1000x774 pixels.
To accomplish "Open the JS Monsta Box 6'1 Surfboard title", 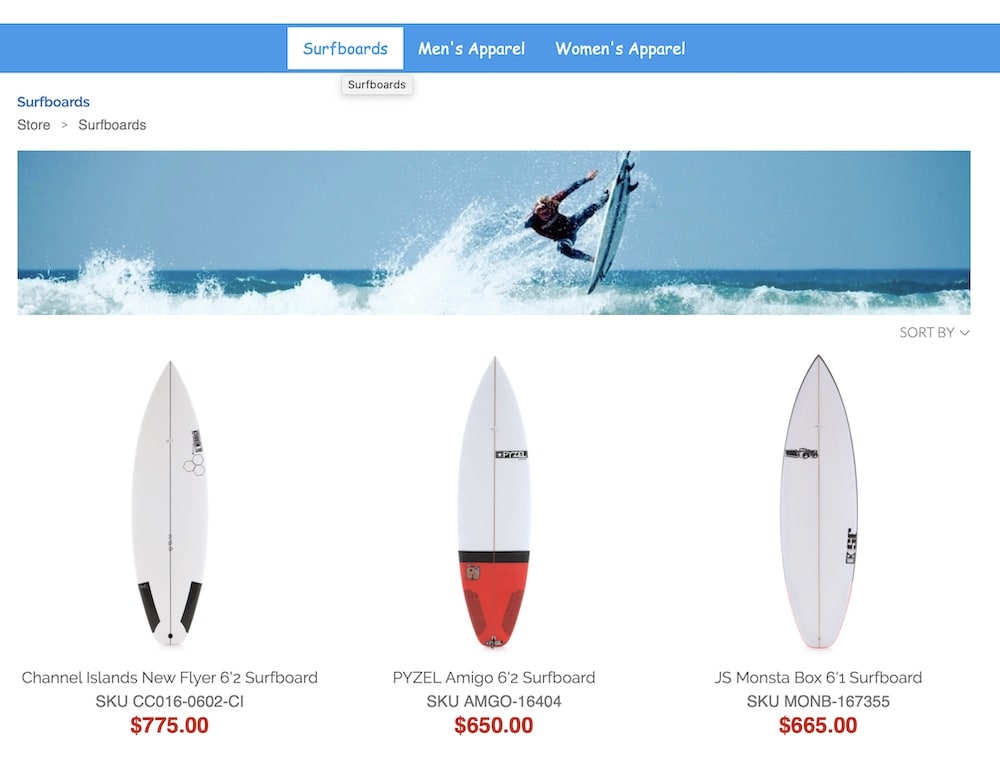I will pyautogui.click(x=818, y=677).
